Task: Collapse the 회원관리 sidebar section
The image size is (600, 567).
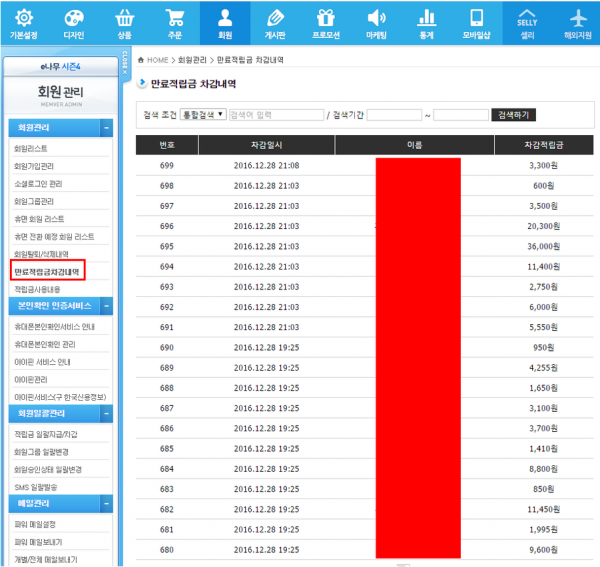Action: pyautogui.click(x=106, y=128)
